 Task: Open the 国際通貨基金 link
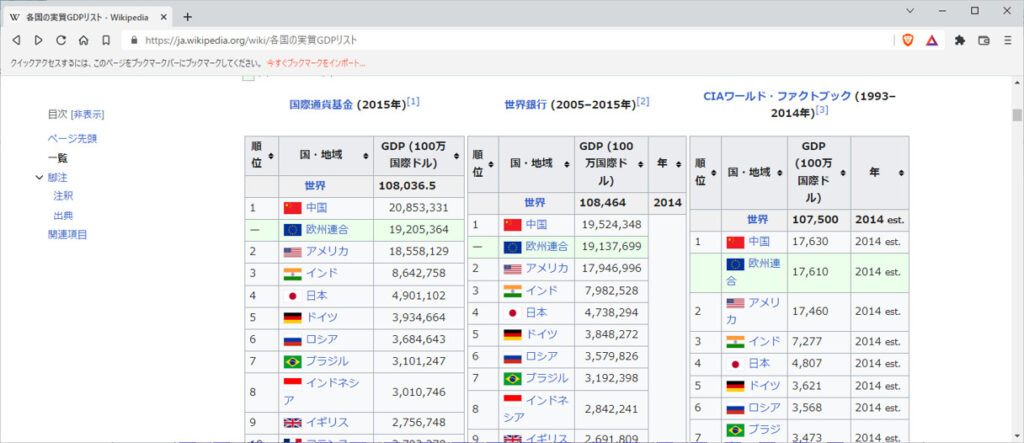tap(321, 105)
